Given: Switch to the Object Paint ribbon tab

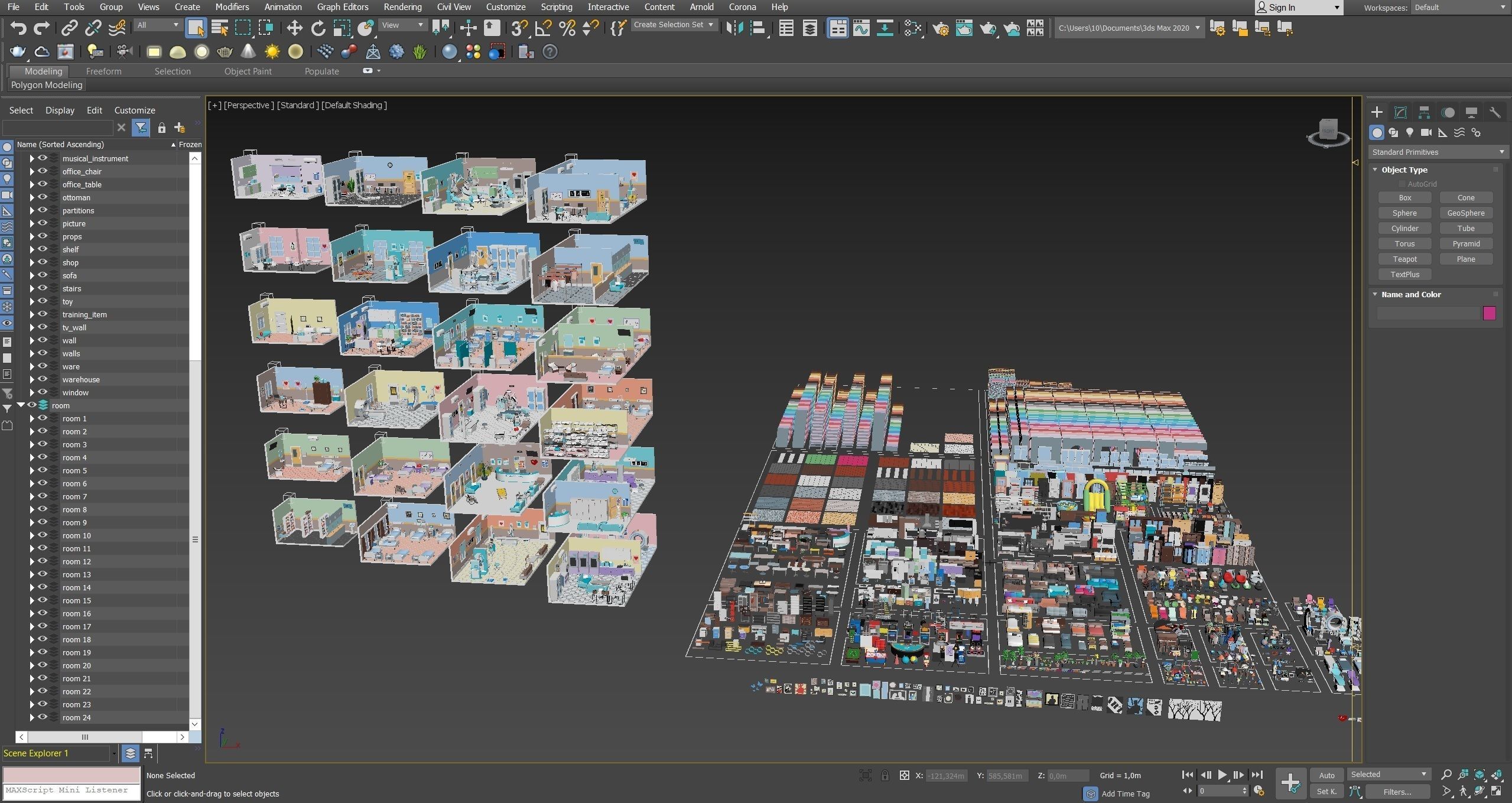Looking at the screenshot, I should coord(248,71).
